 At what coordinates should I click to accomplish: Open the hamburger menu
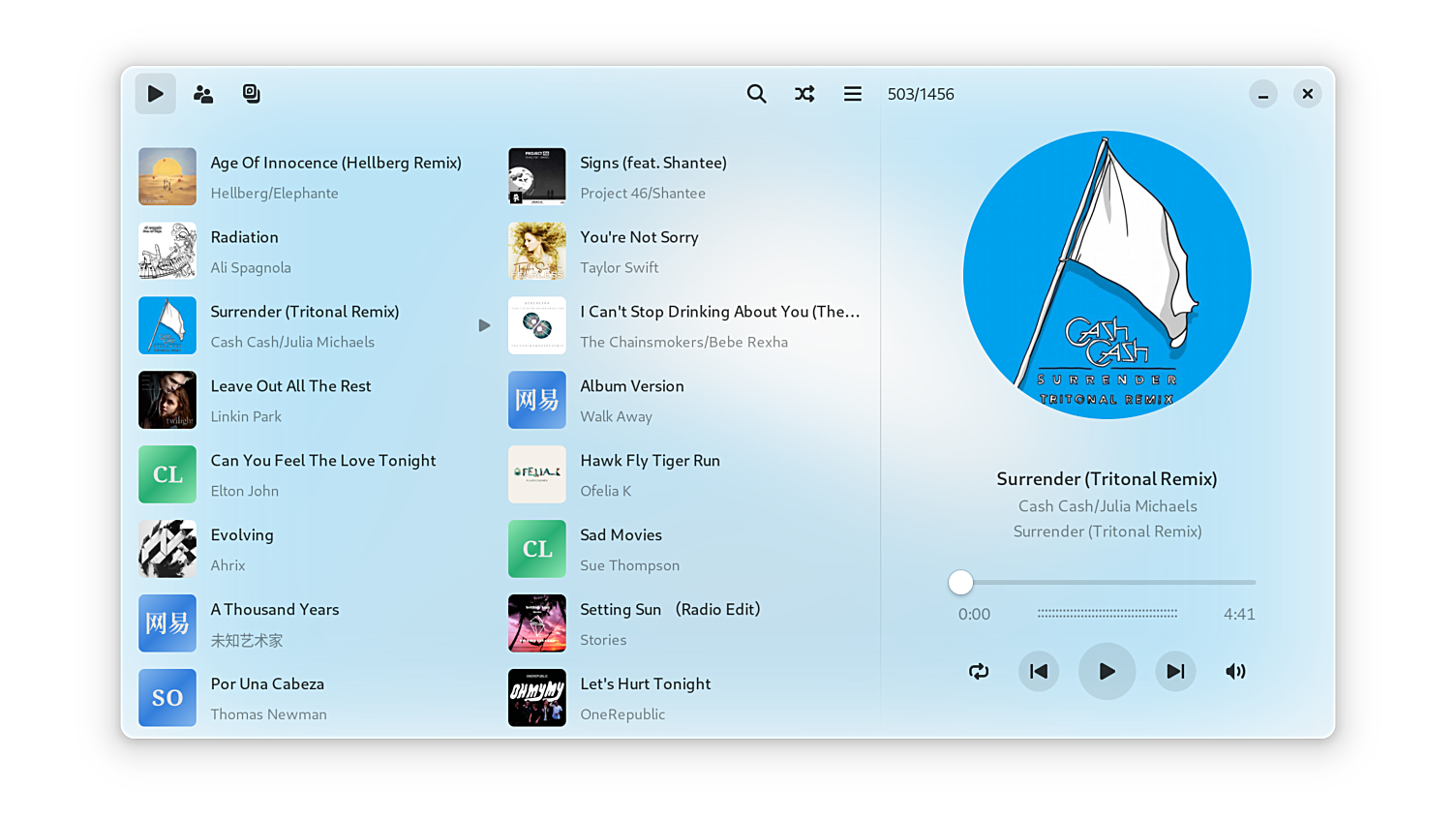(852, 94)
